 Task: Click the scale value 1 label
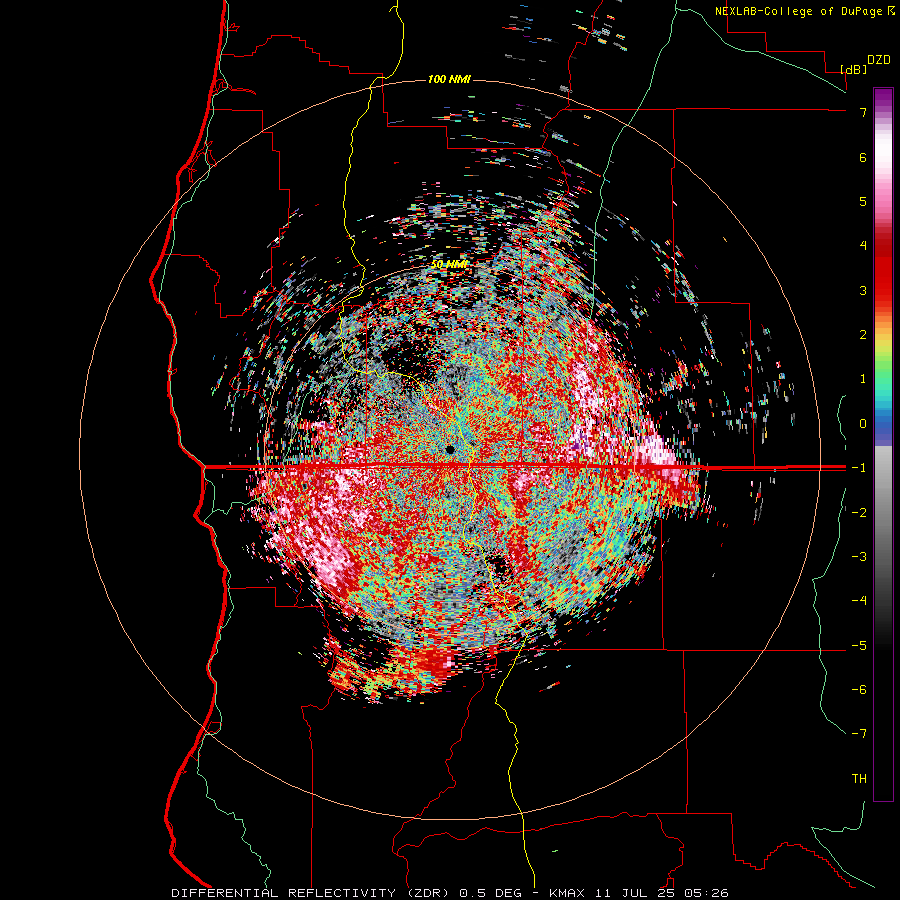(x=863, y=379)
